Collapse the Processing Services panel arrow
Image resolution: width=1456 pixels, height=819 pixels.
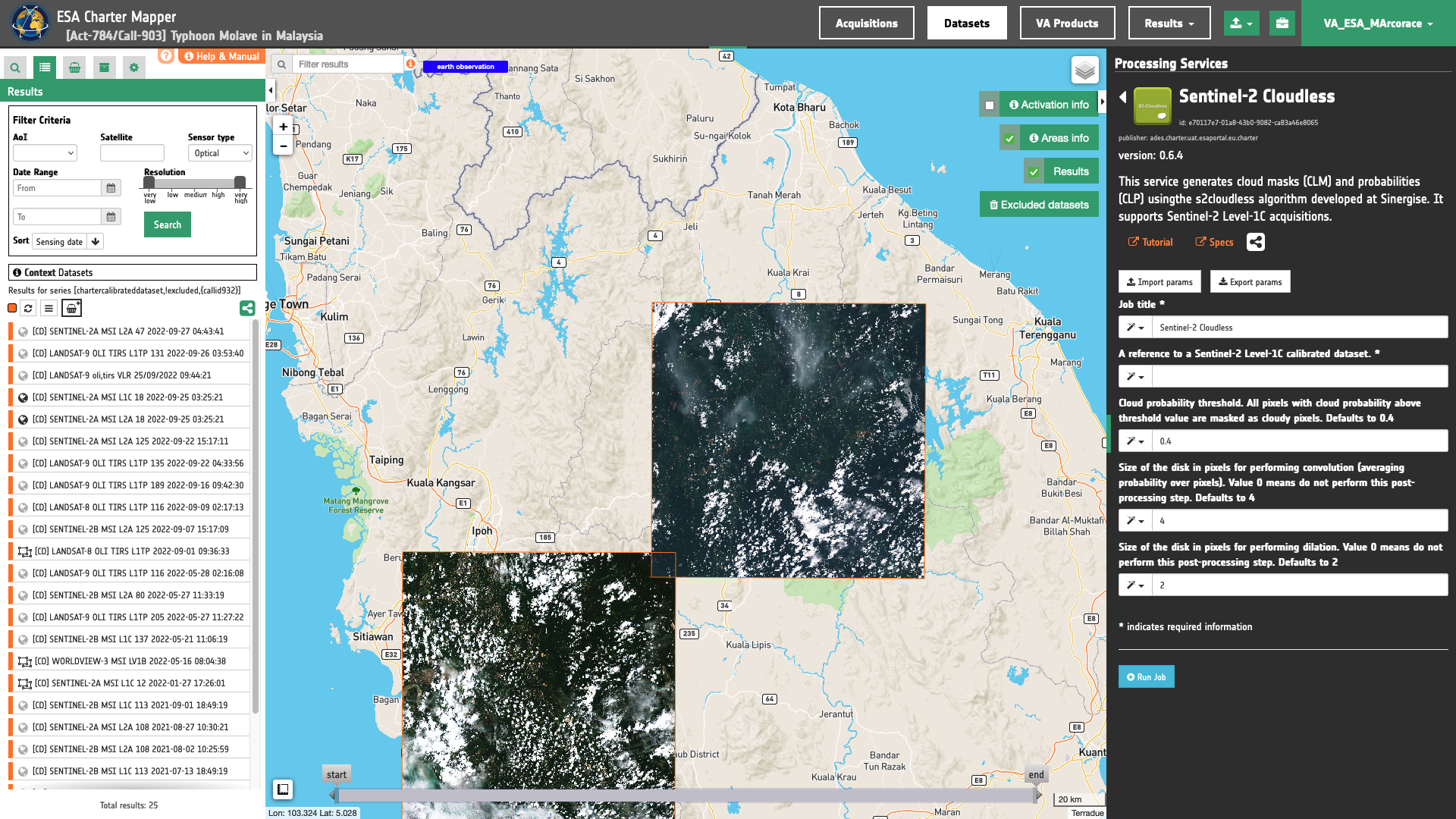tap(1103, 102)
